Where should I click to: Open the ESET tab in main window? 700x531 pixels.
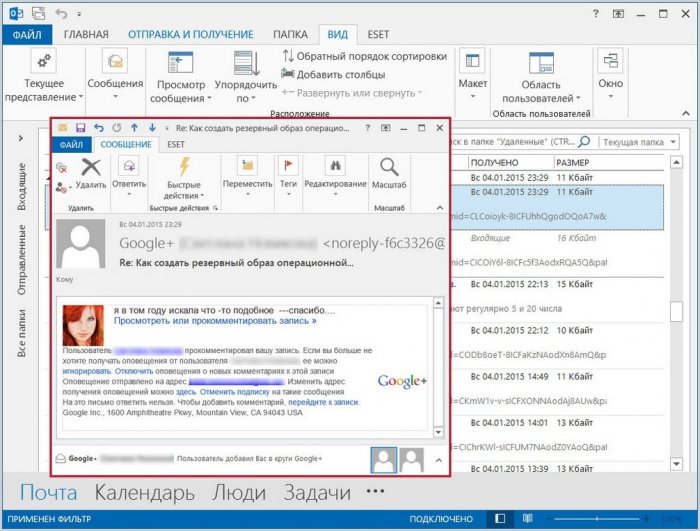pyautogui.click(x=378, y=35)
